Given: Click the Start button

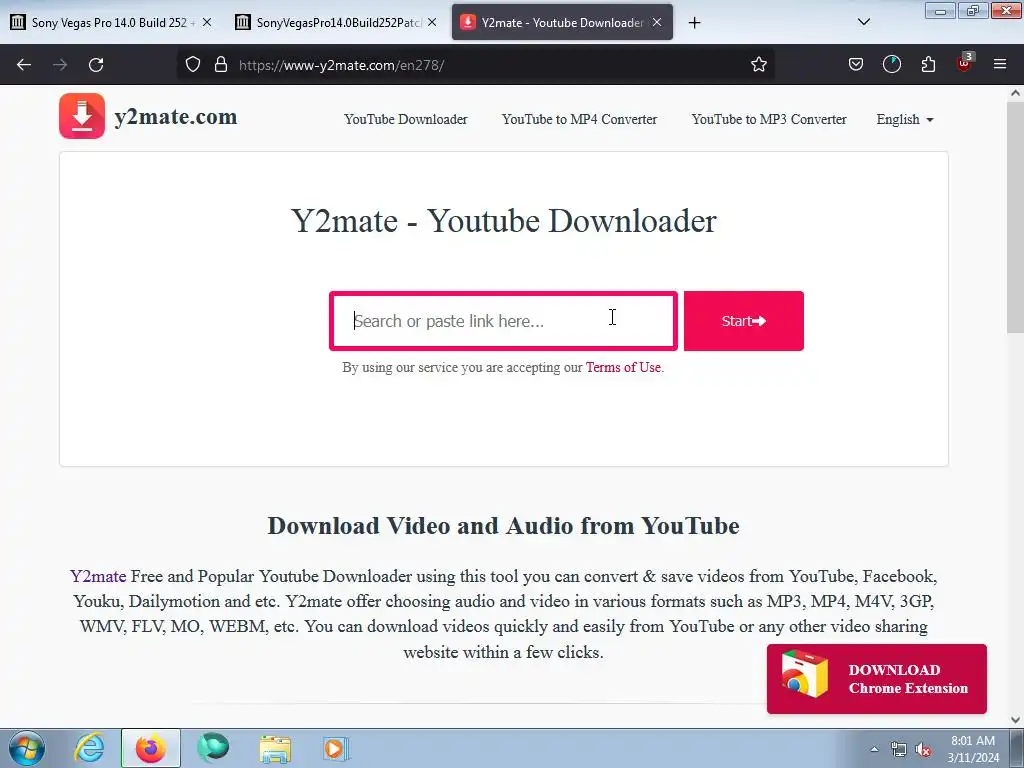Looking at the screenshot, I should 743,321.
